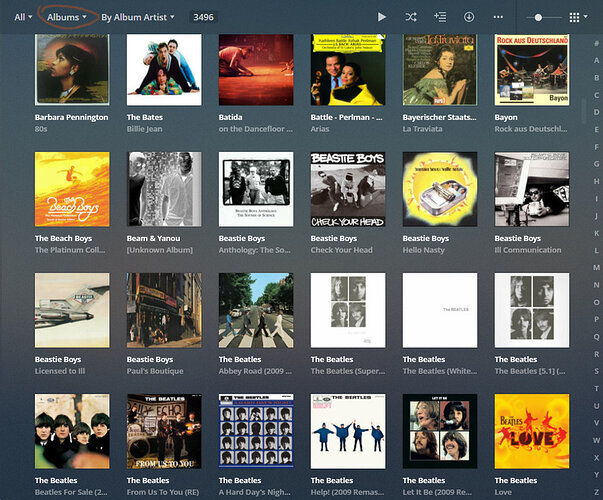Open the grid view mode selector
This screenshot has height=500, width=603.
[578, 17]
